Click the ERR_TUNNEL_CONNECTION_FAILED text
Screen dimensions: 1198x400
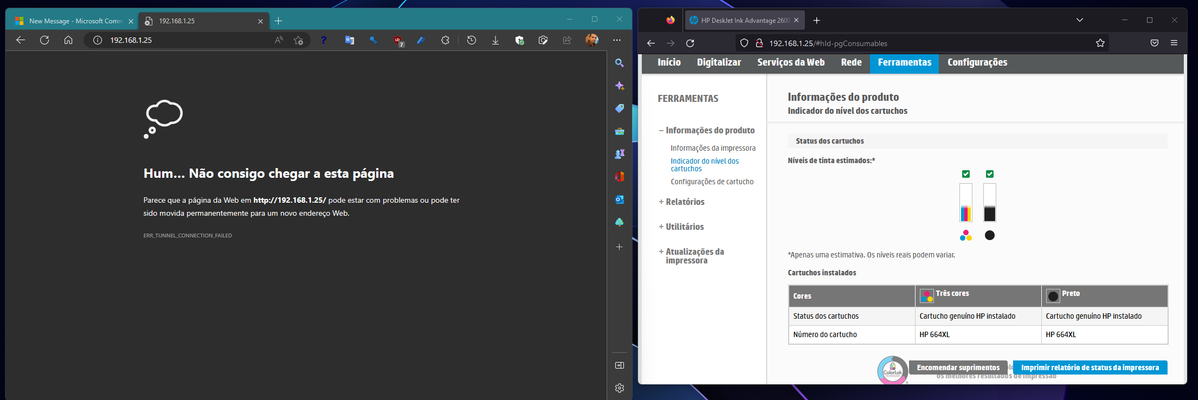point(187,236)
